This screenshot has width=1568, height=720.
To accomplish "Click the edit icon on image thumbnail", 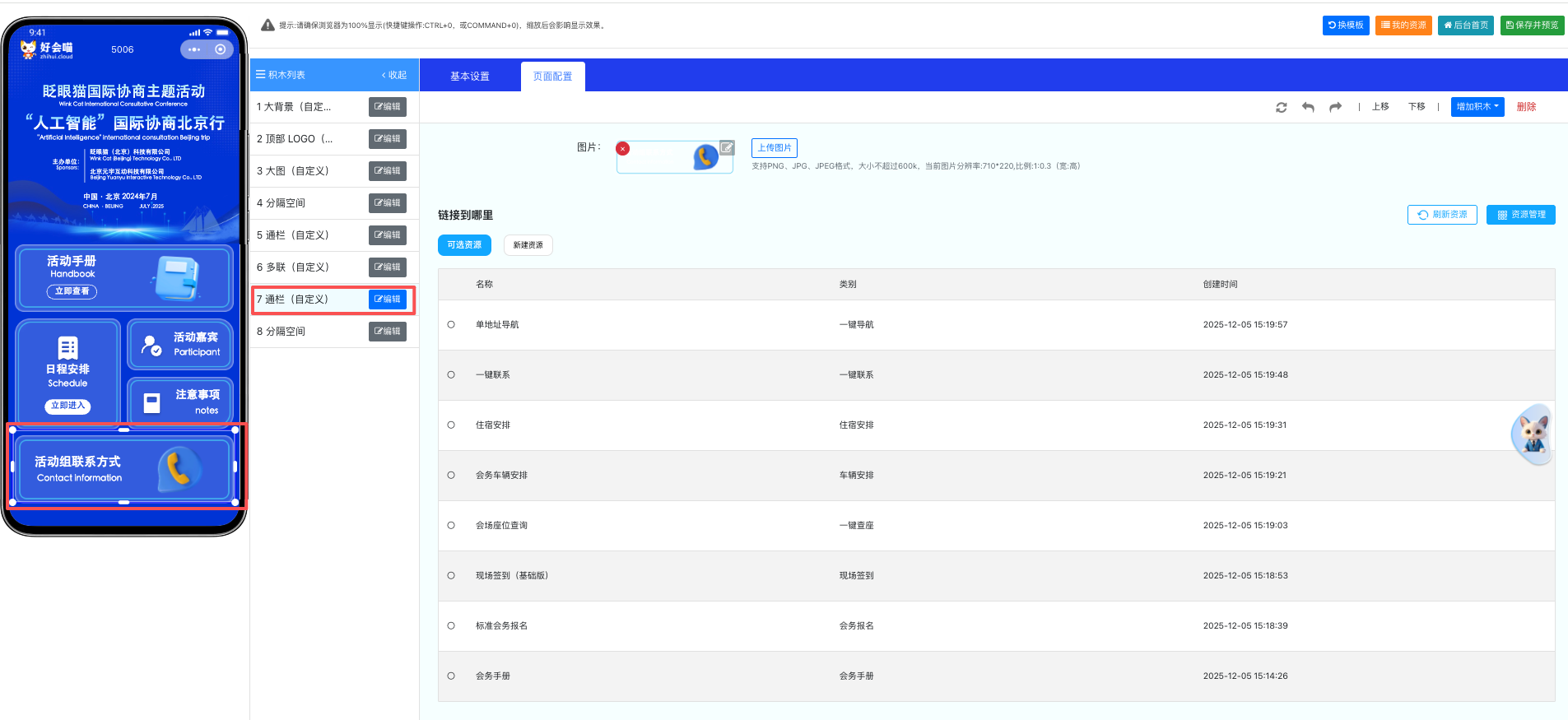I will tap(727, 147).
